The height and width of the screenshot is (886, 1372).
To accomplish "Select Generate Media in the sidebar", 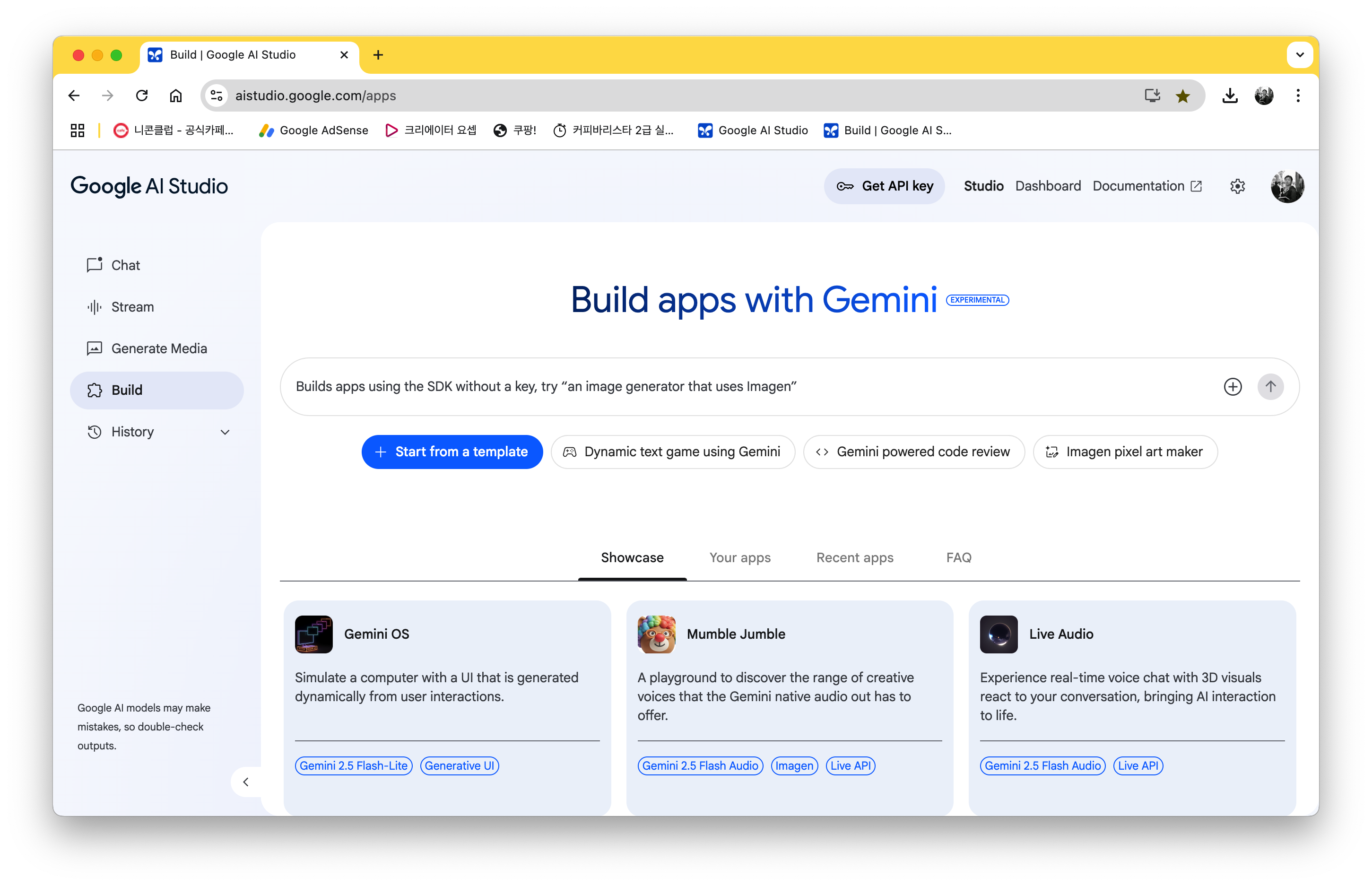I will [158, 348].
